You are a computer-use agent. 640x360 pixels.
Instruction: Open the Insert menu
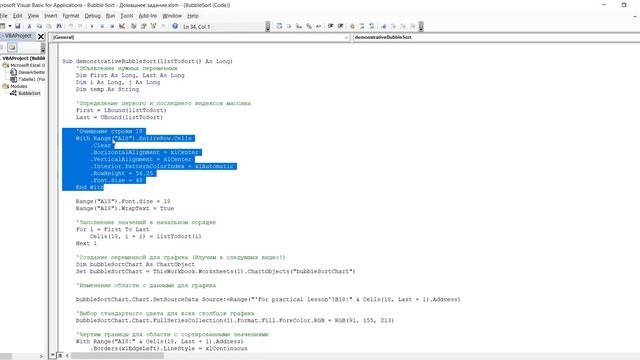tap(51, 16)
